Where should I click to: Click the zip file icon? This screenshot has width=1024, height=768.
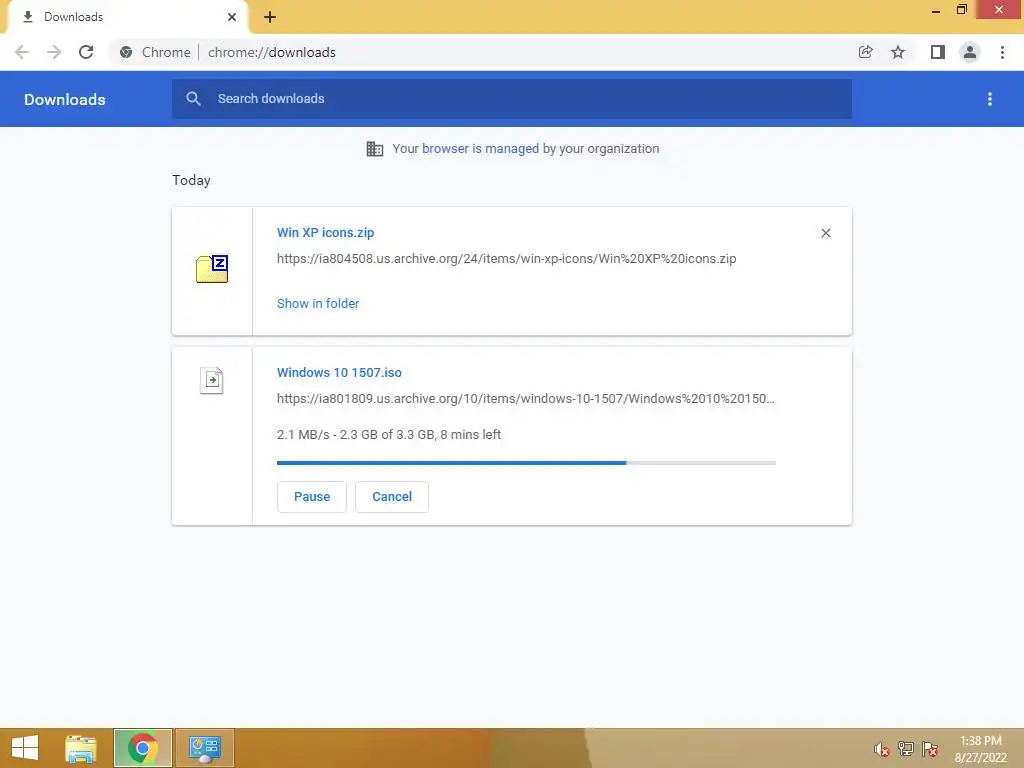[212, 268]
